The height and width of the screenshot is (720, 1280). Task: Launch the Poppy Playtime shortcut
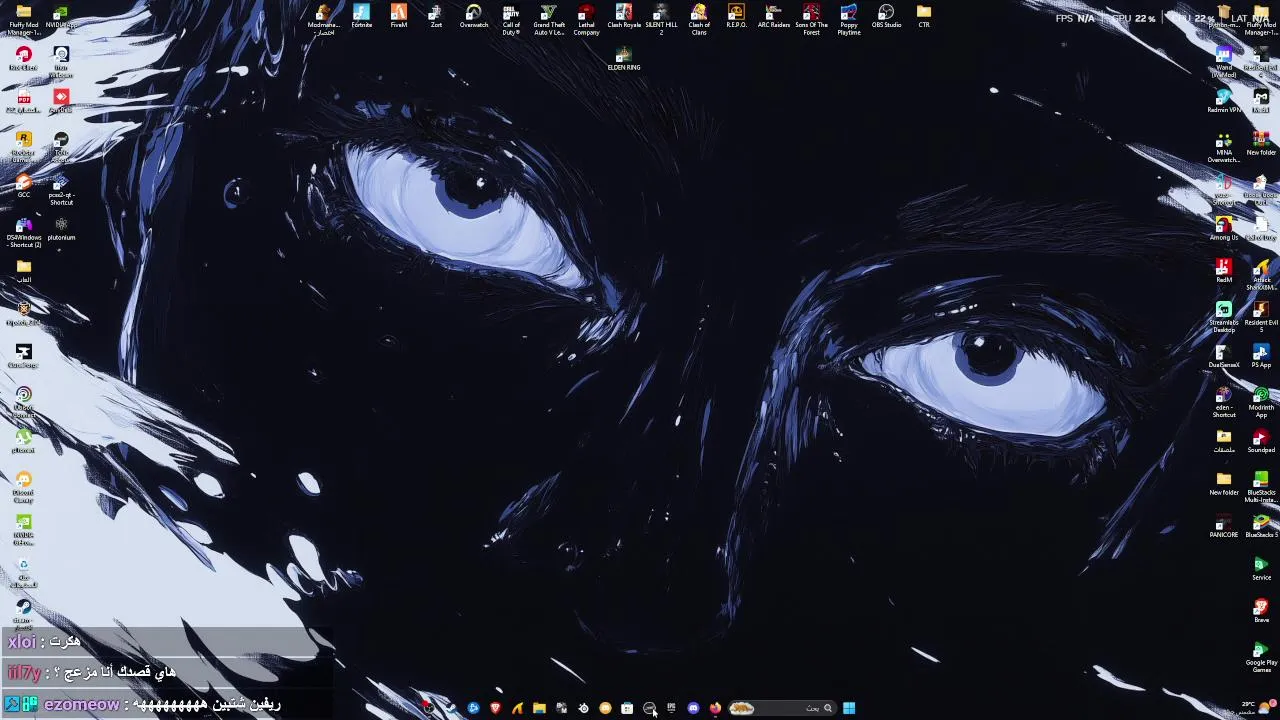[849, 20]
